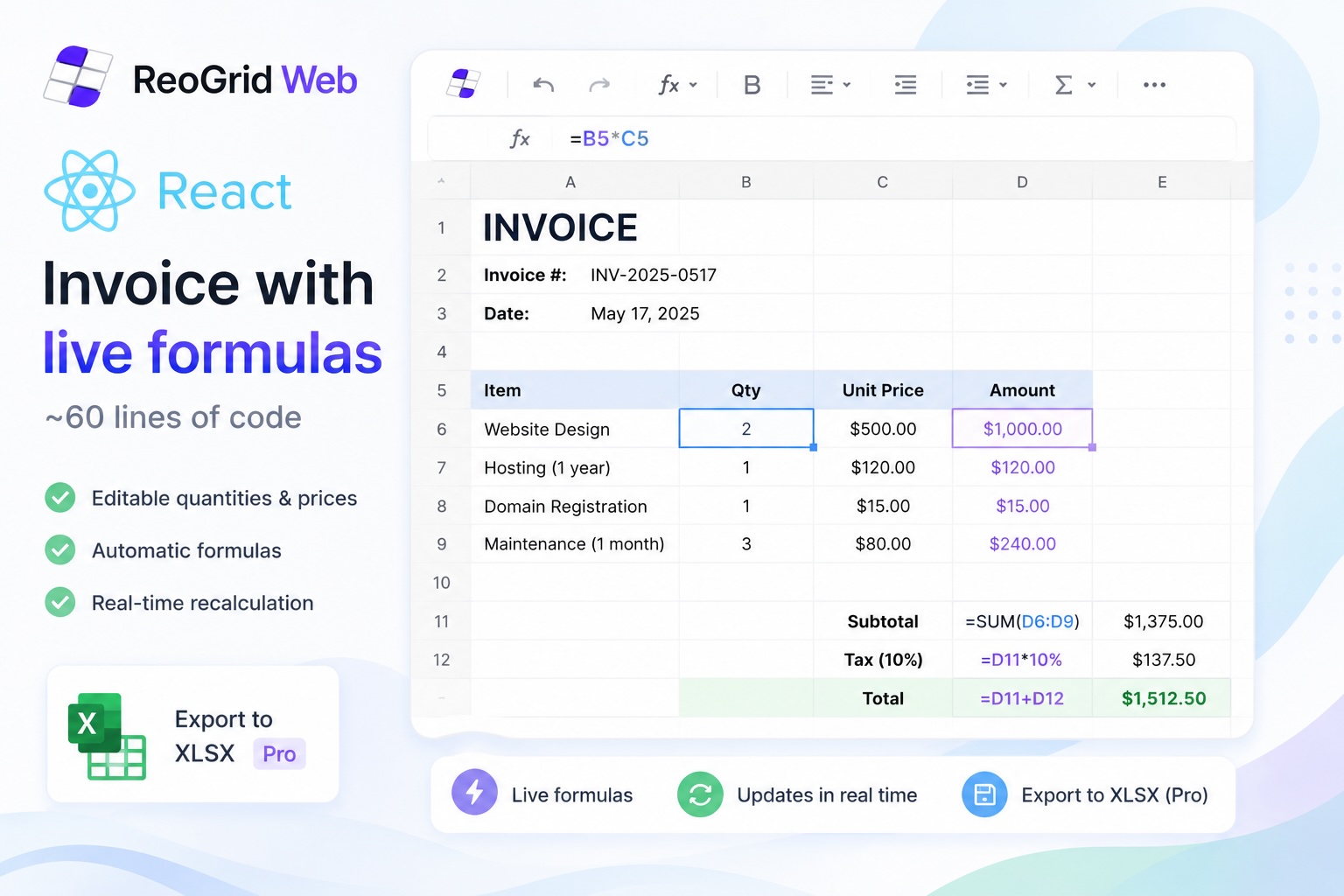Select the $120.00 unit price for Hosting
Screen dimensions: 1344x896
click(x=883, y=467)
